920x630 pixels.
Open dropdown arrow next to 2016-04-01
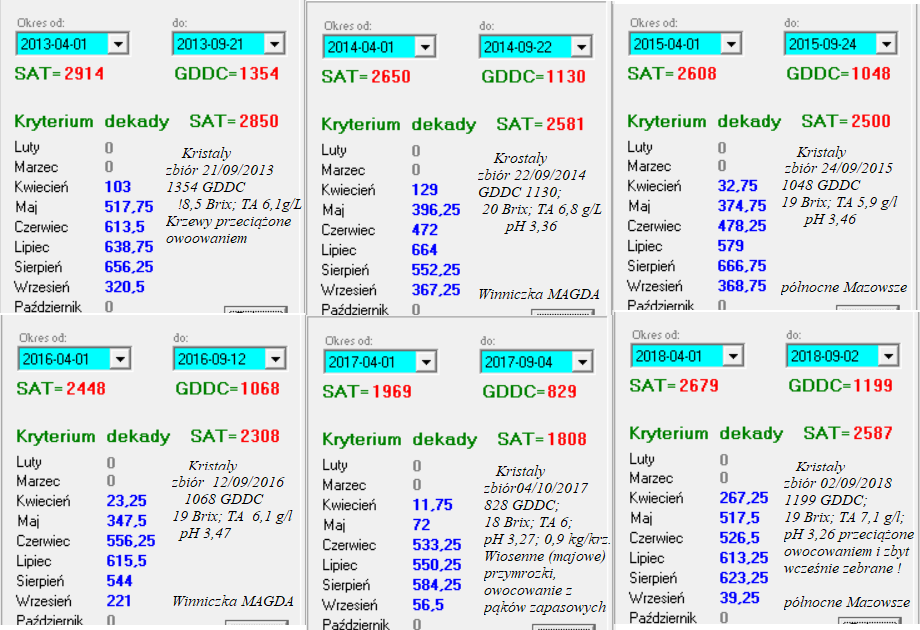coord(119,358)
